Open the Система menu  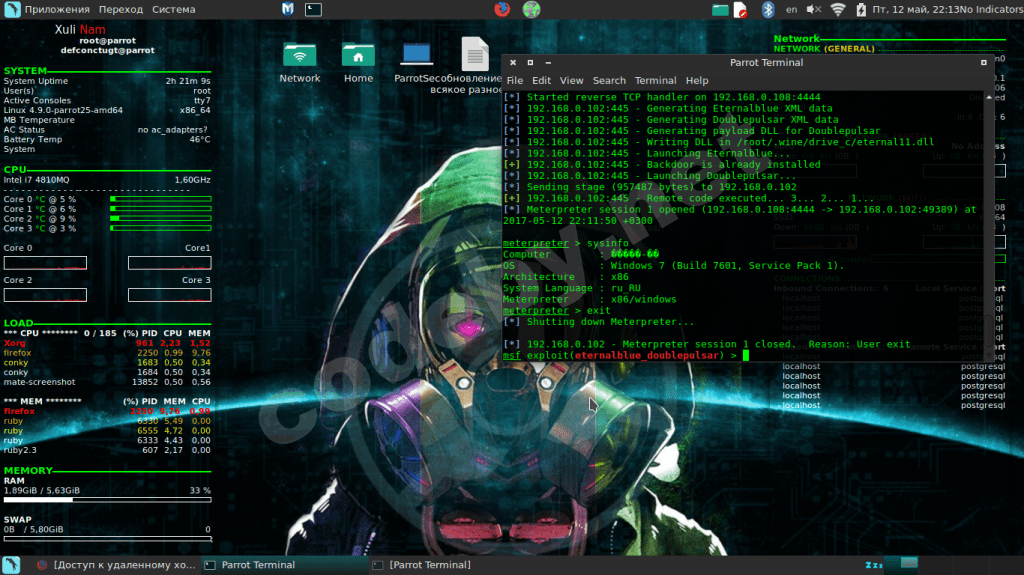click(x=174, y=9)
